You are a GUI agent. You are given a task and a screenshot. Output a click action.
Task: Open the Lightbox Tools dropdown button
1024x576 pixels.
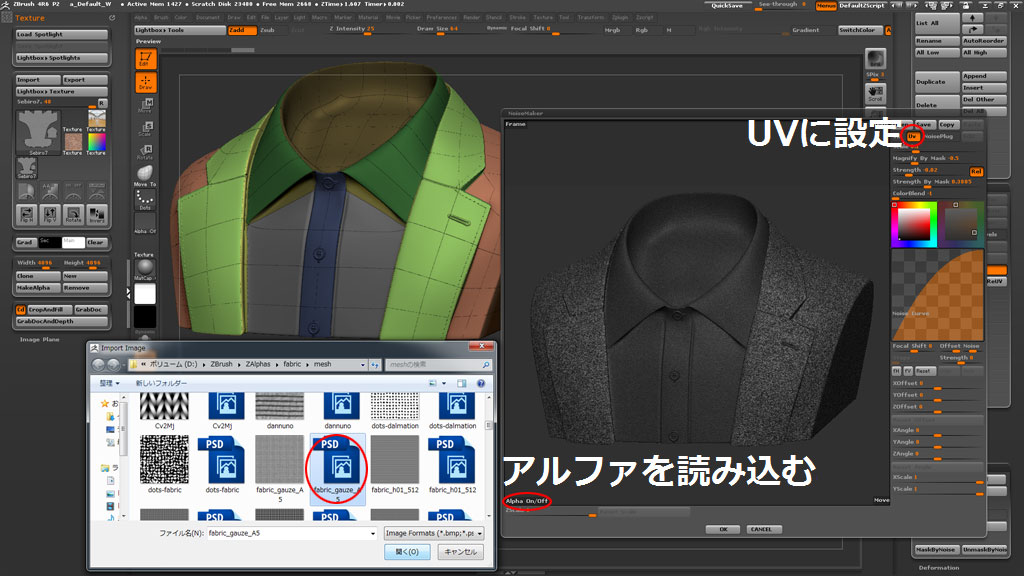point(180,30)
